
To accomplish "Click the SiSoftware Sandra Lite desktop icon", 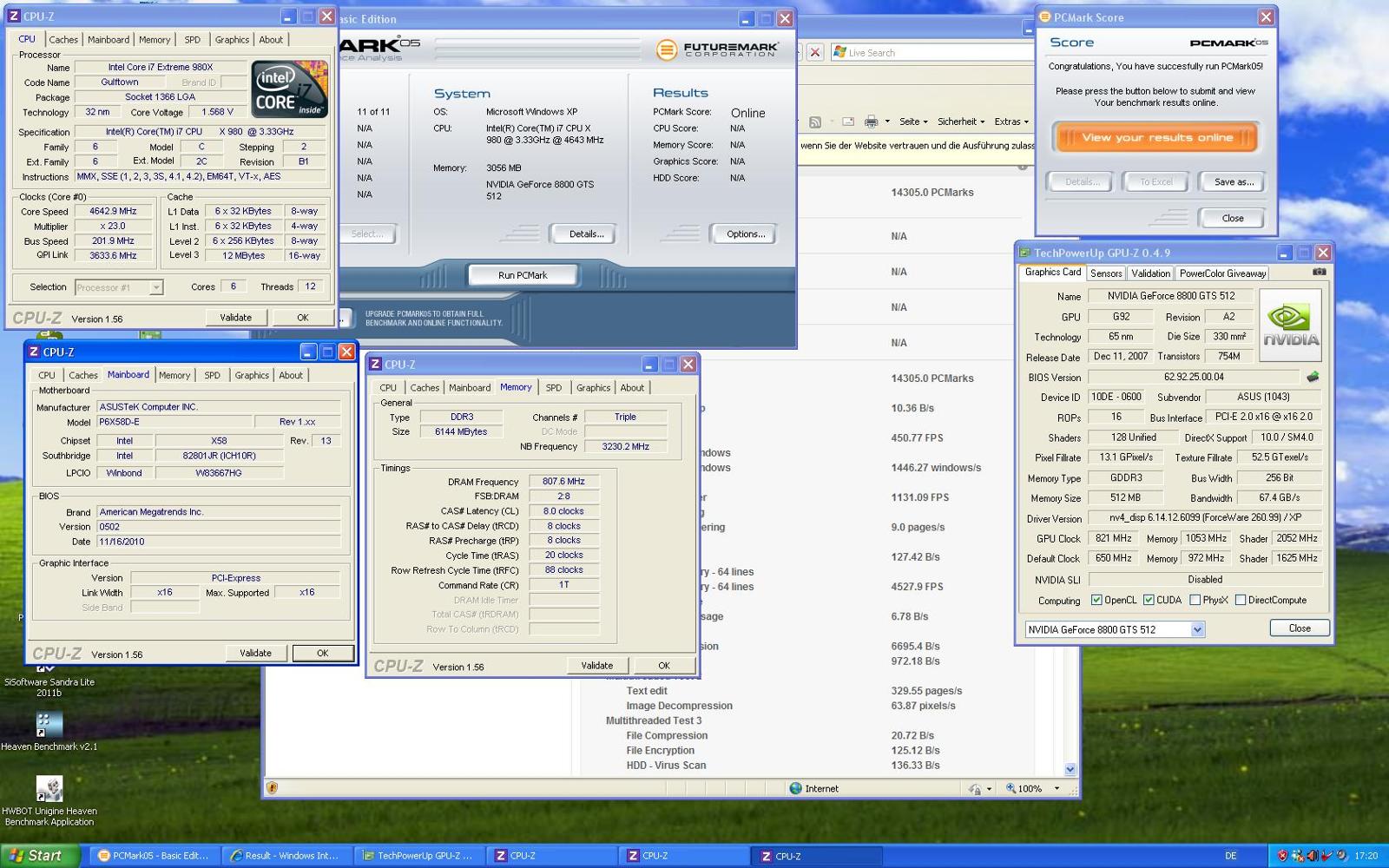I will point(49,683).
